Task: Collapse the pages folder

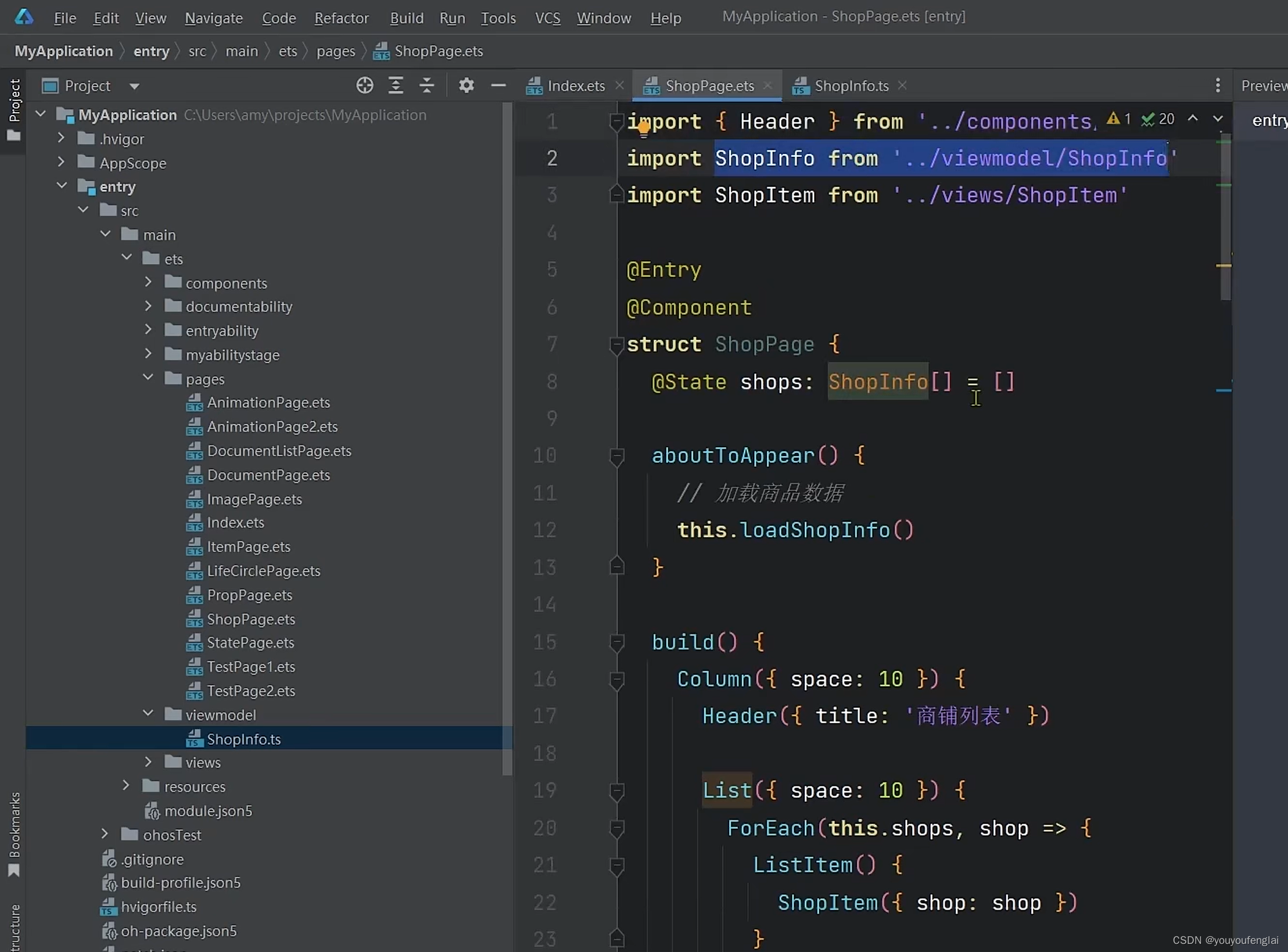Action: click(x=148, y=378)
